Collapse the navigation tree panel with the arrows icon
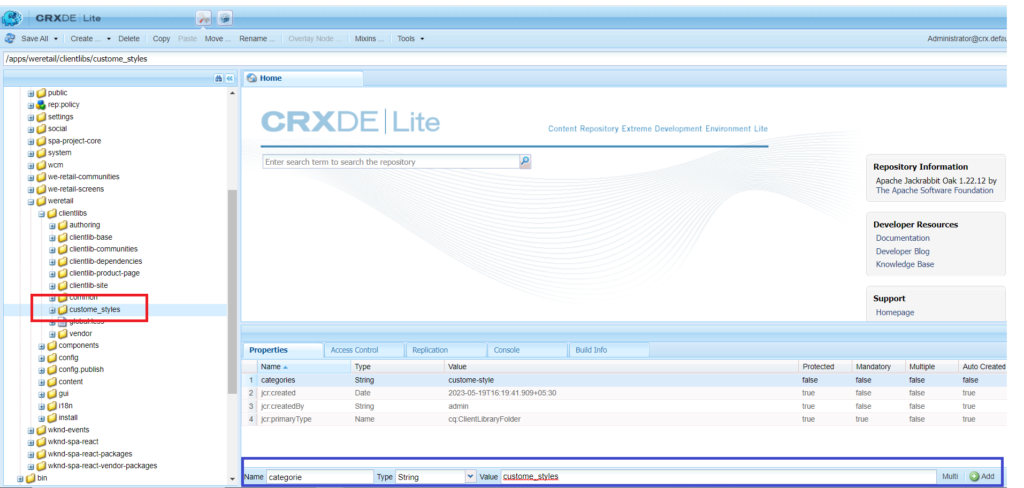 click(x=229, y=78)
